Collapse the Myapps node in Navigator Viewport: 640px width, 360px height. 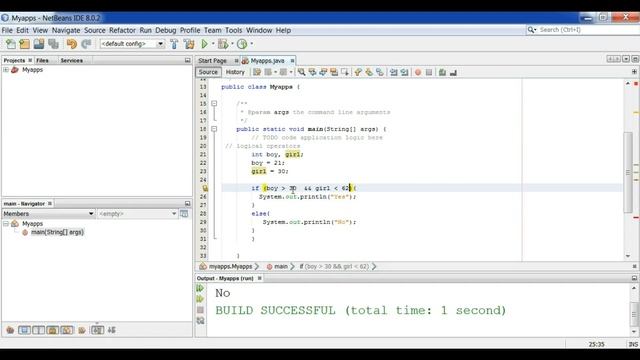[x=6, y=224]
